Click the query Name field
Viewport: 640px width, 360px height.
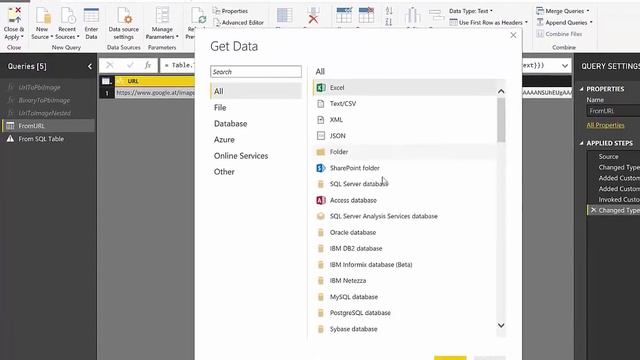click(613, 111)
